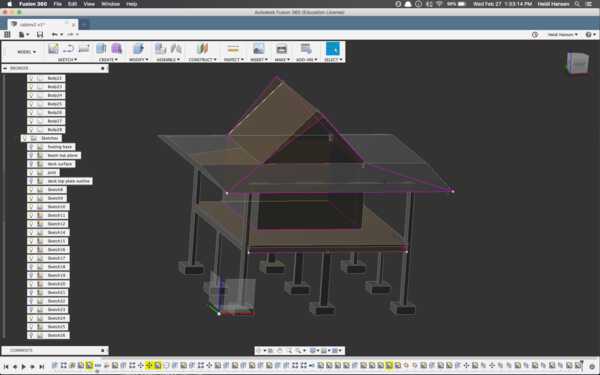Open the Window menu in menu bar
Viewport: 600px width, 375px height.
(110, 4)
